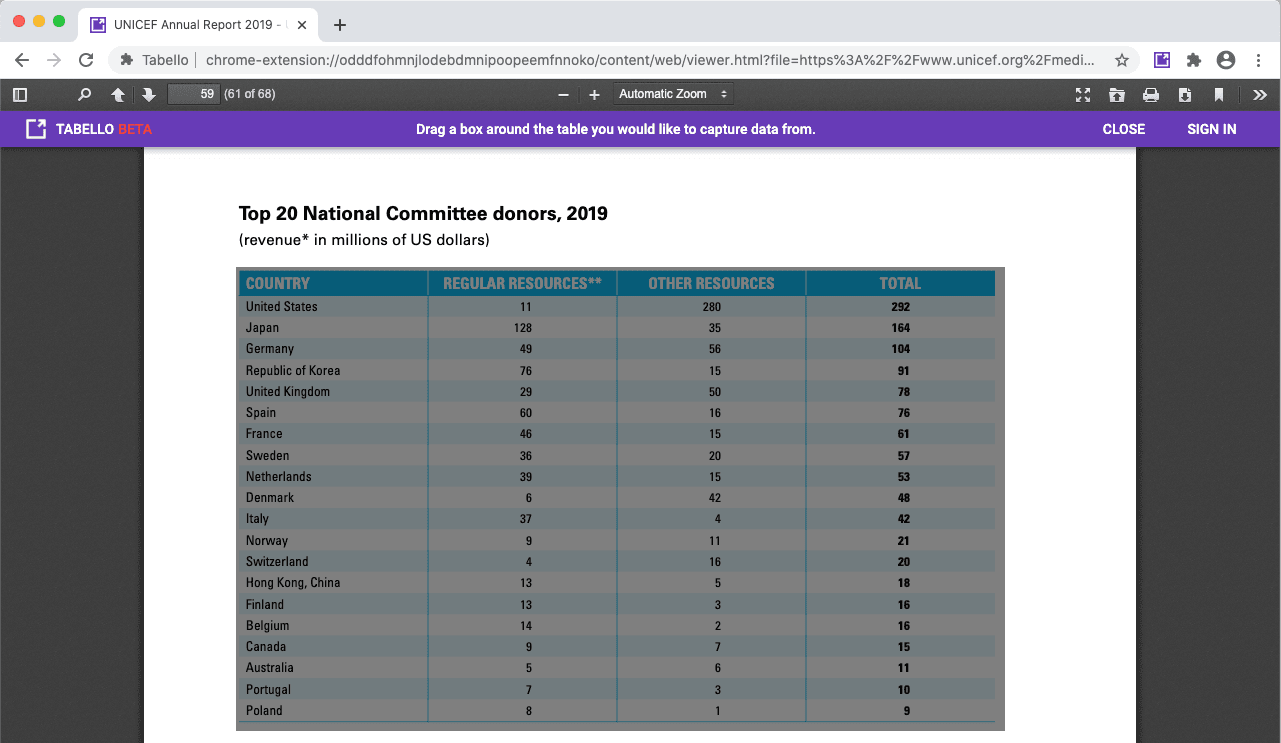This screenshot has width=1281, height=743.
Task: Go forward in browser history
Action: pyautogui.click(x=54, y=60)
